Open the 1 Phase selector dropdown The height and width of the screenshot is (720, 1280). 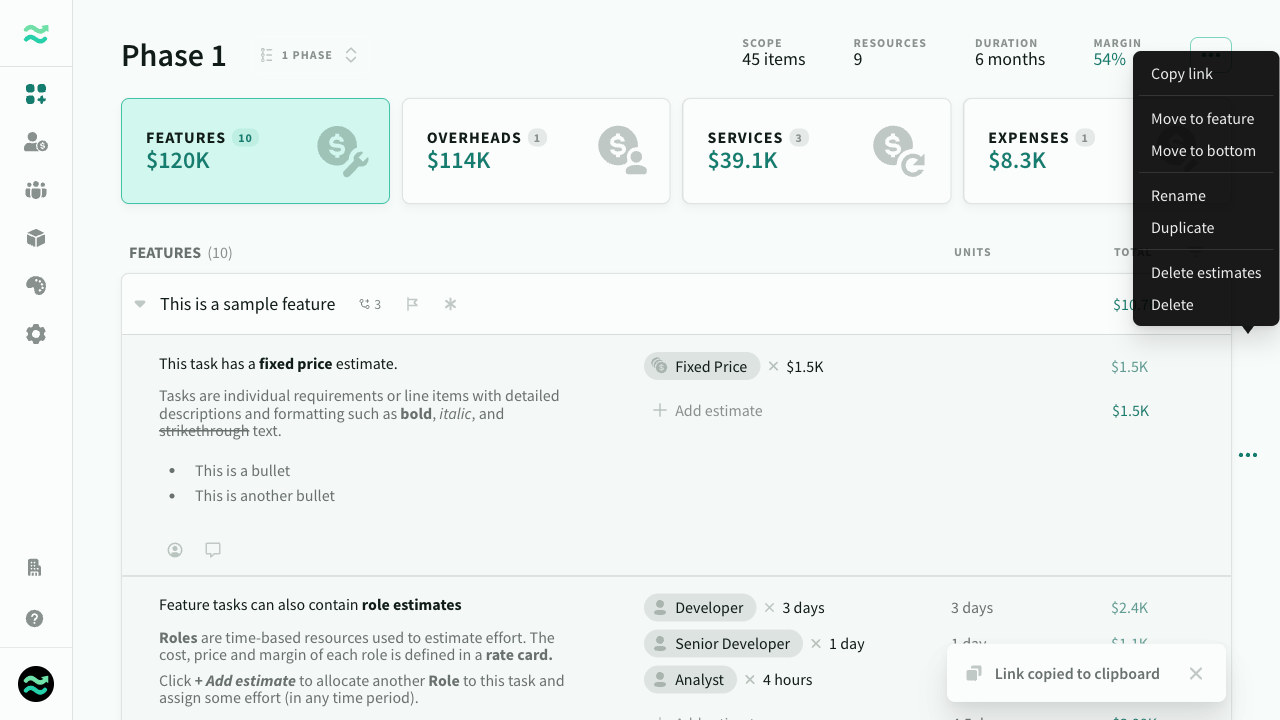click(x=309, y=55)
